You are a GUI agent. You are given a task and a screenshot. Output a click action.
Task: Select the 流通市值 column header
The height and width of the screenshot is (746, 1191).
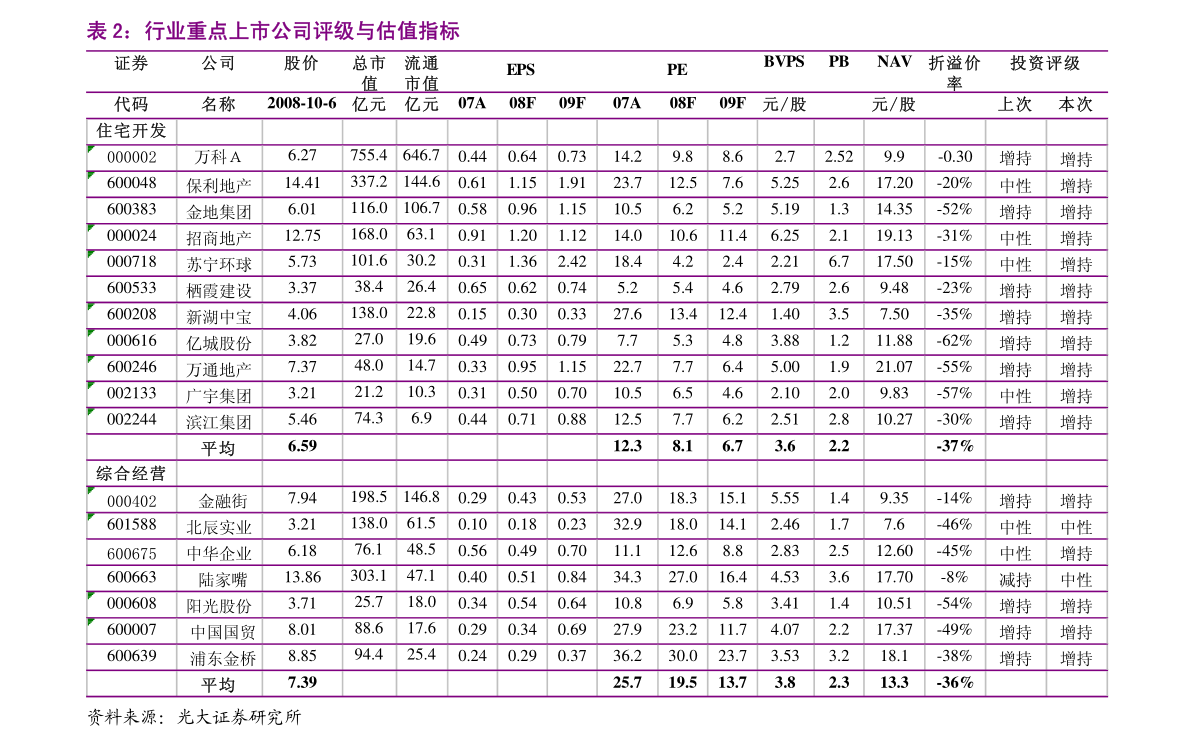point(421,73)
